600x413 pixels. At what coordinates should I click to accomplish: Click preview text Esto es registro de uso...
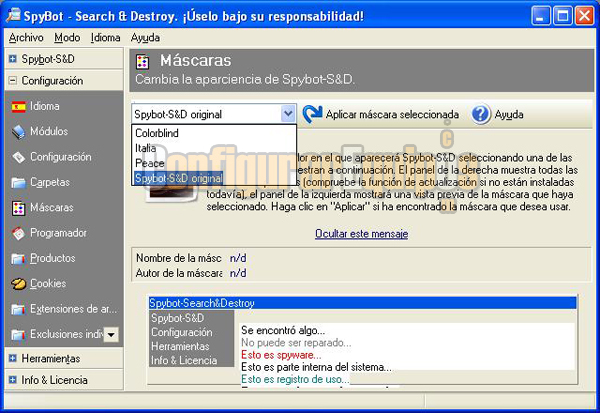(295, 379)
